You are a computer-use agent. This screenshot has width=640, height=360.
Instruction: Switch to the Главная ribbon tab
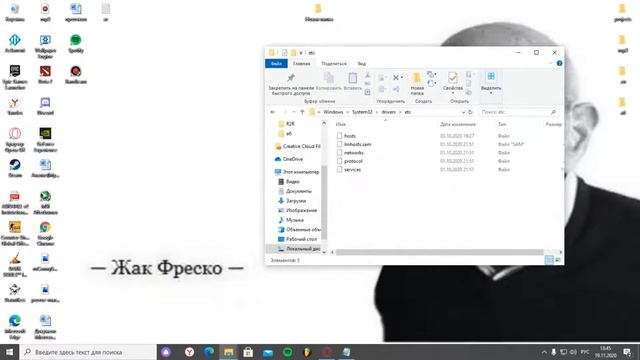point(302,64)
